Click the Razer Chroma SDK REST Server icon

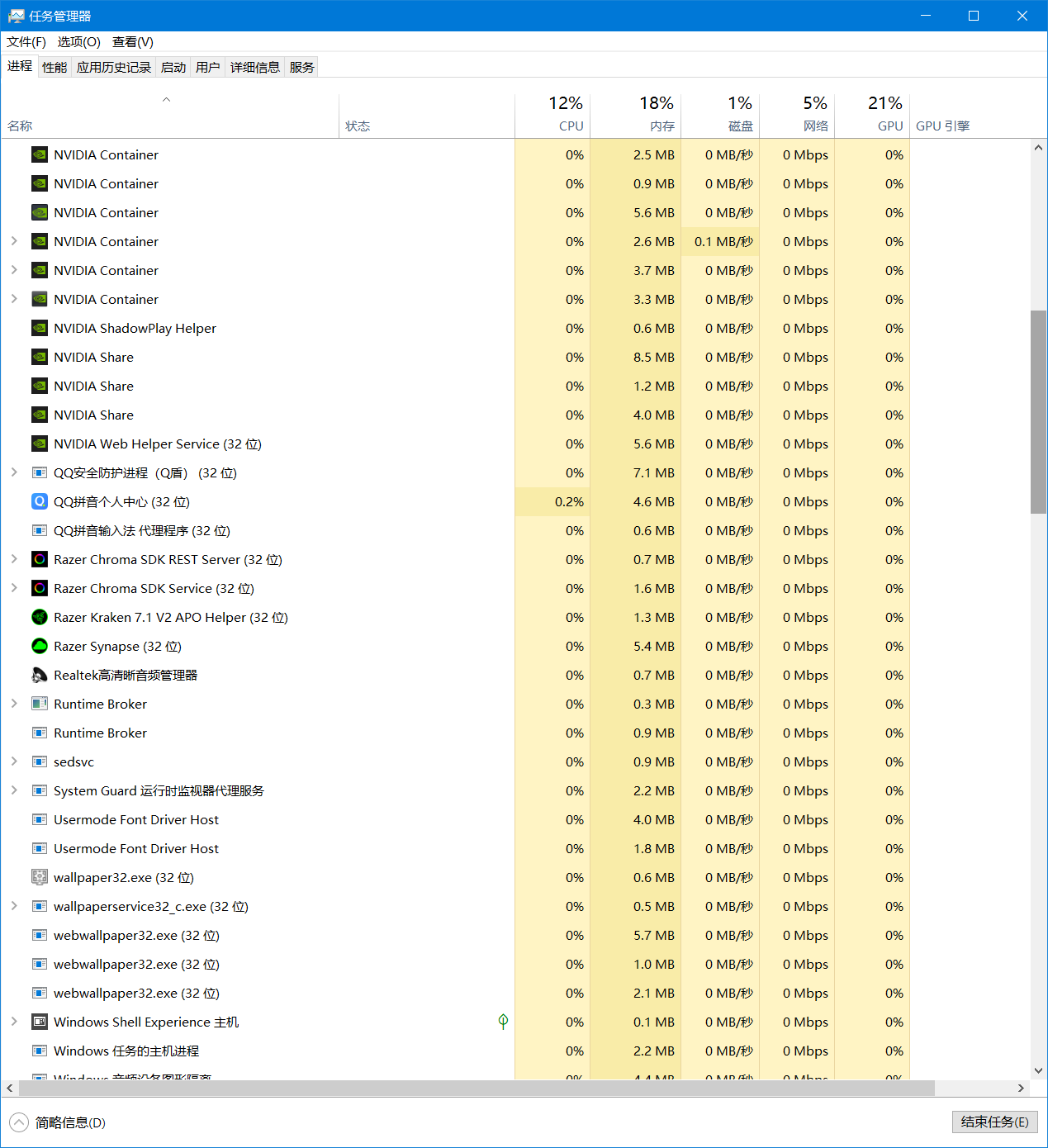point(40,559)
